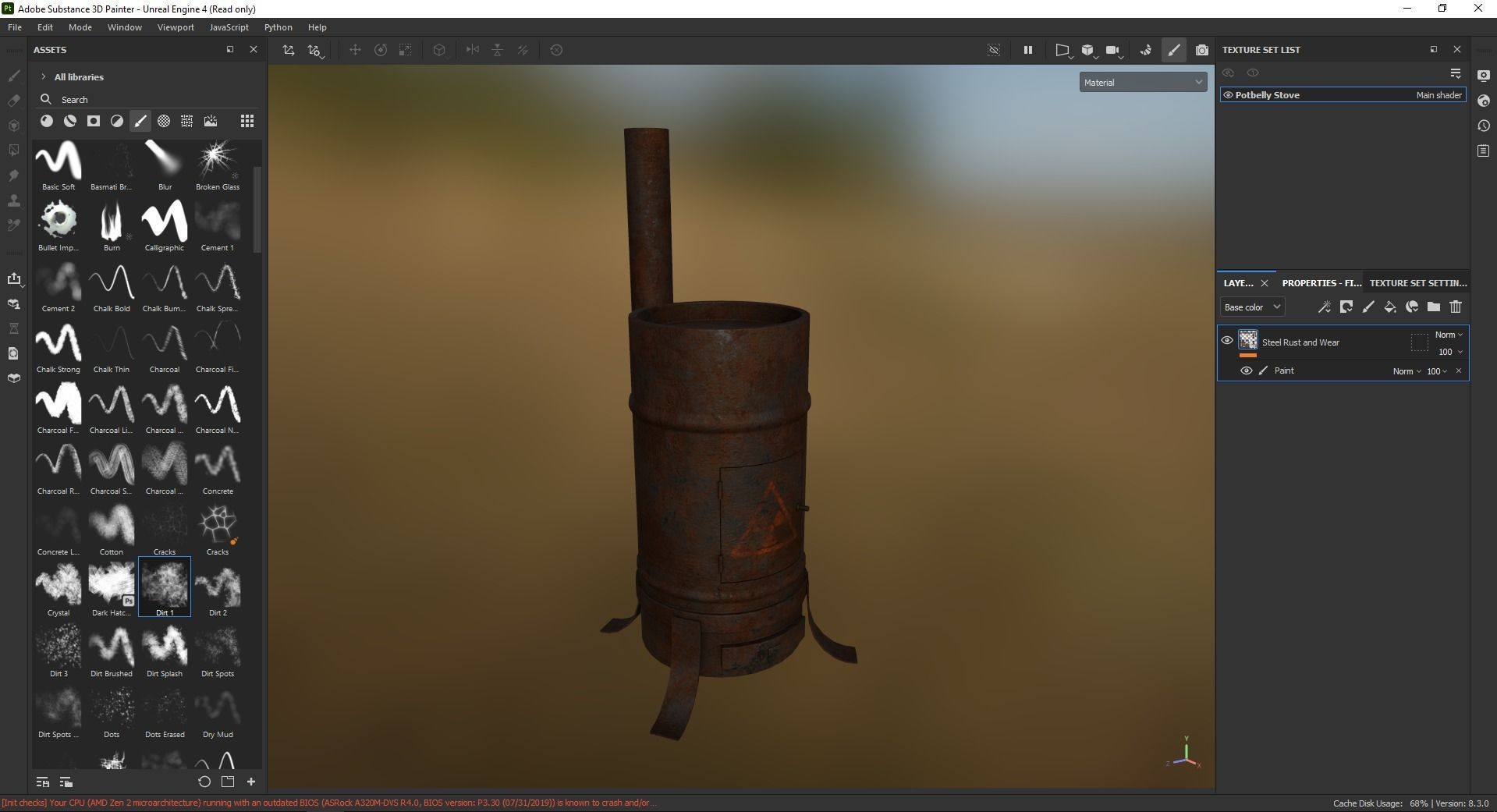Close the Assets panel
This screenshot has width=1497, height=812.
[x=253, y=49]
